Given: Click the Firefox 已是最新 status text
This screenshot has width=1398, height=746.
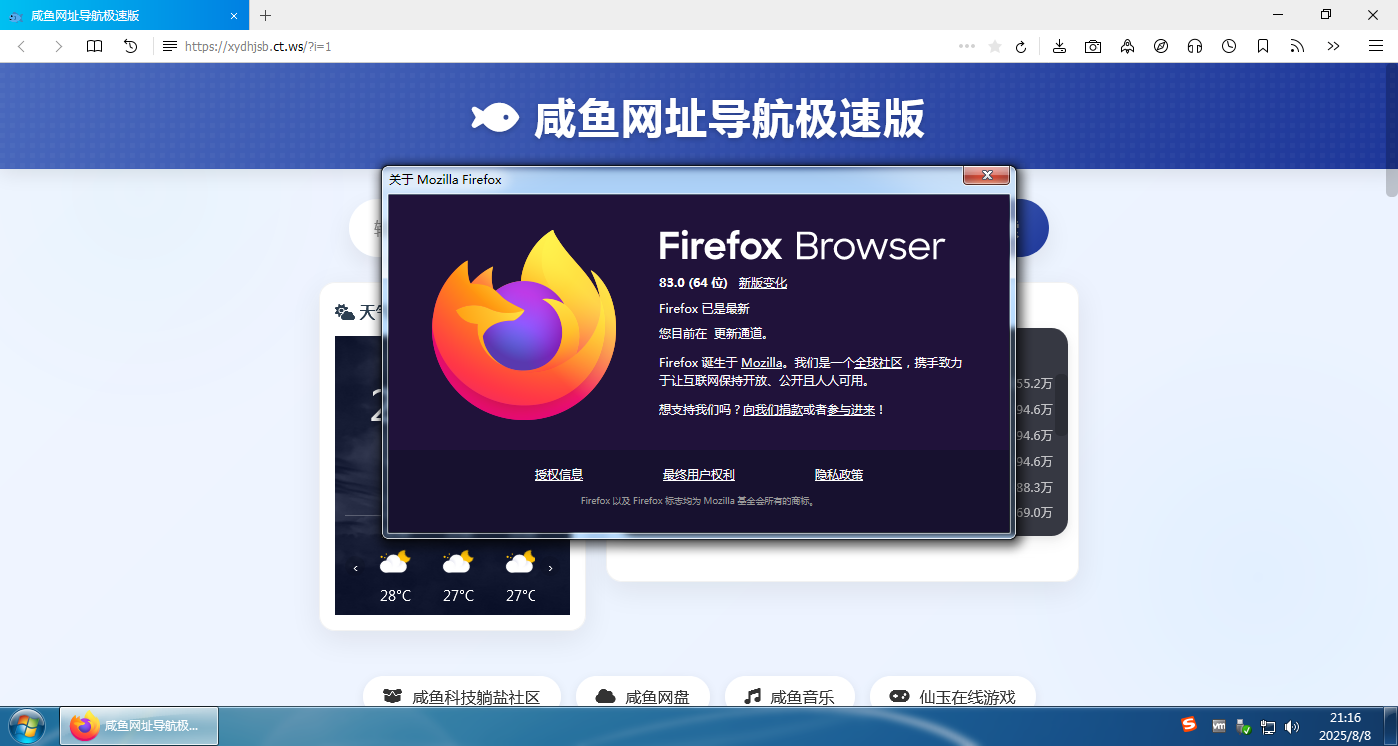Looking at the screenshot, I should coord(704,309).
